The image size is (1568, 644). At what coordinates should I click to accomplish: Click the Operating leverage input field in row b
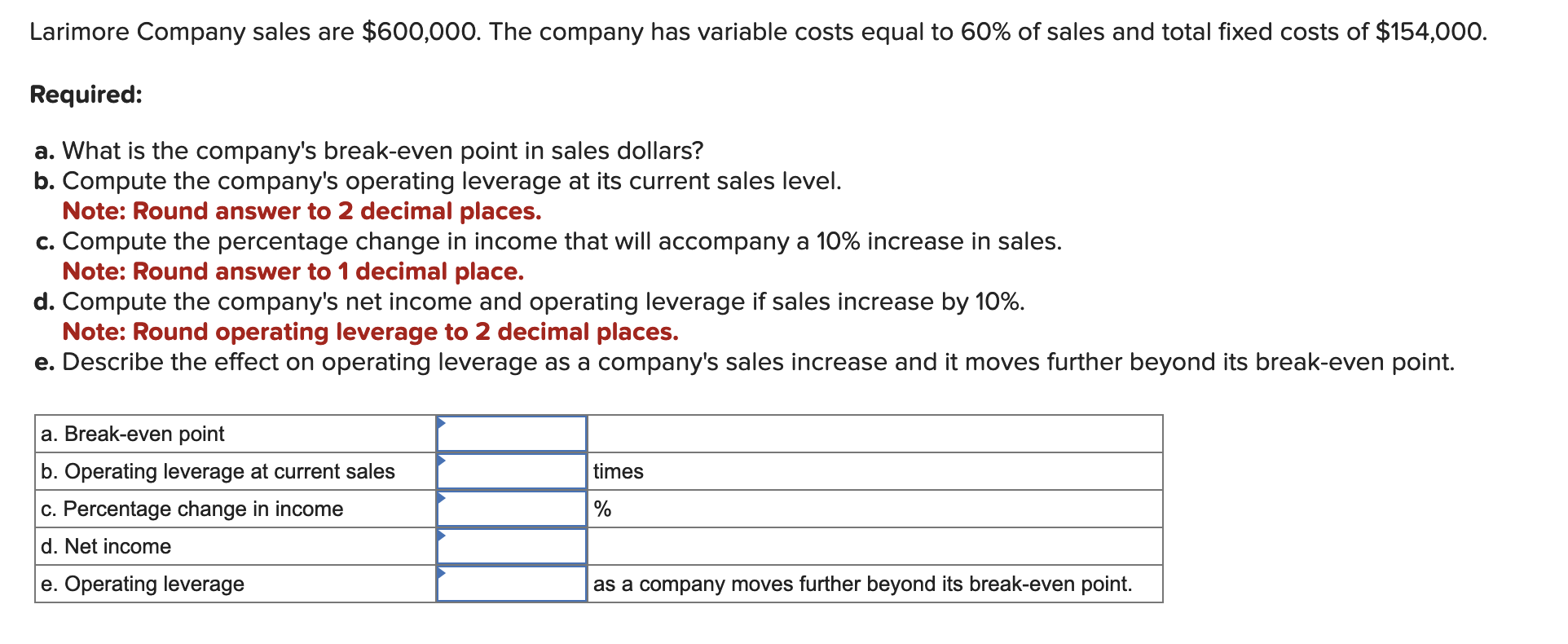click(x=512, y=471)
